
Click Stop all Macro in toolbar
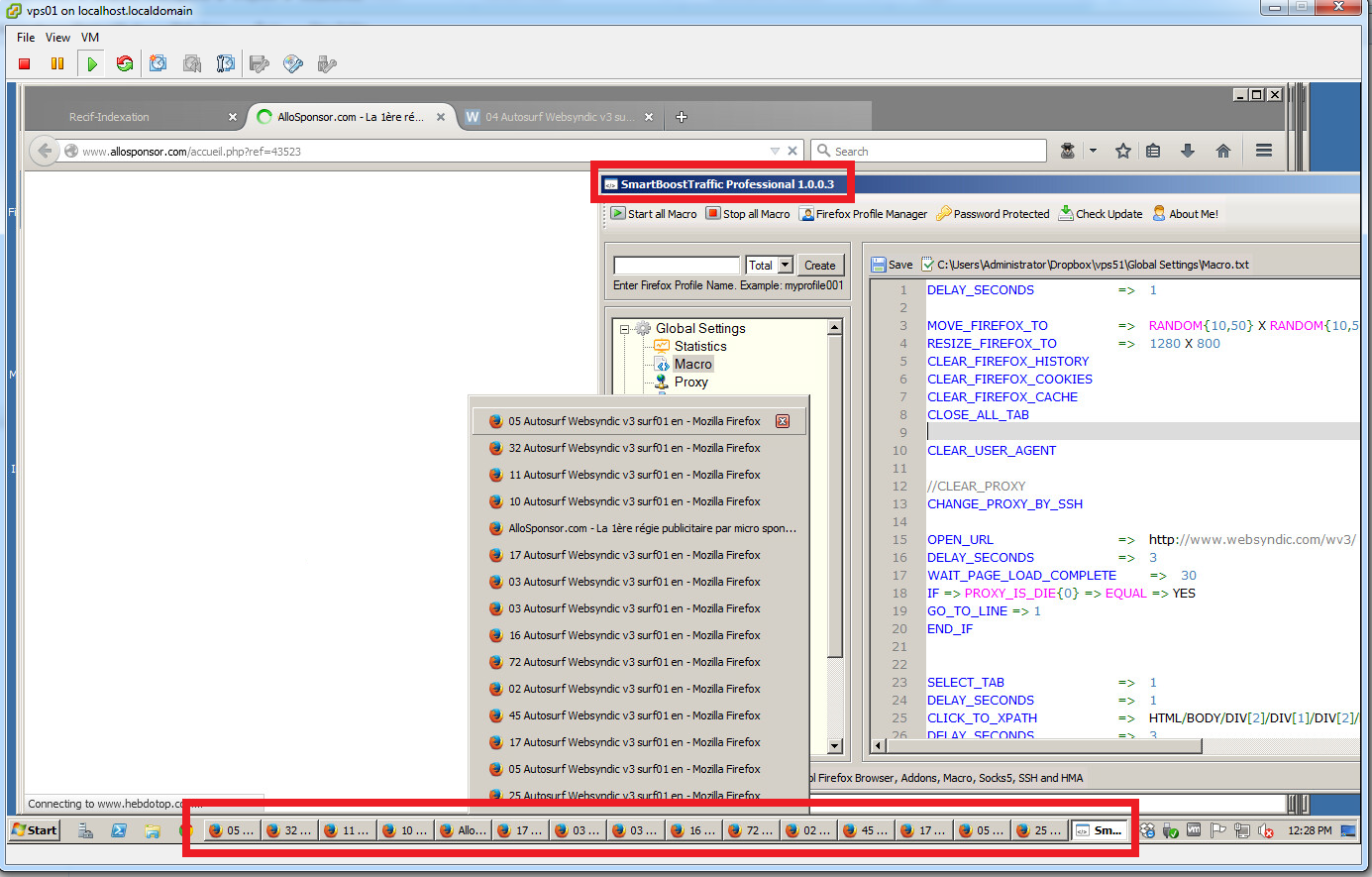(748, 214)
